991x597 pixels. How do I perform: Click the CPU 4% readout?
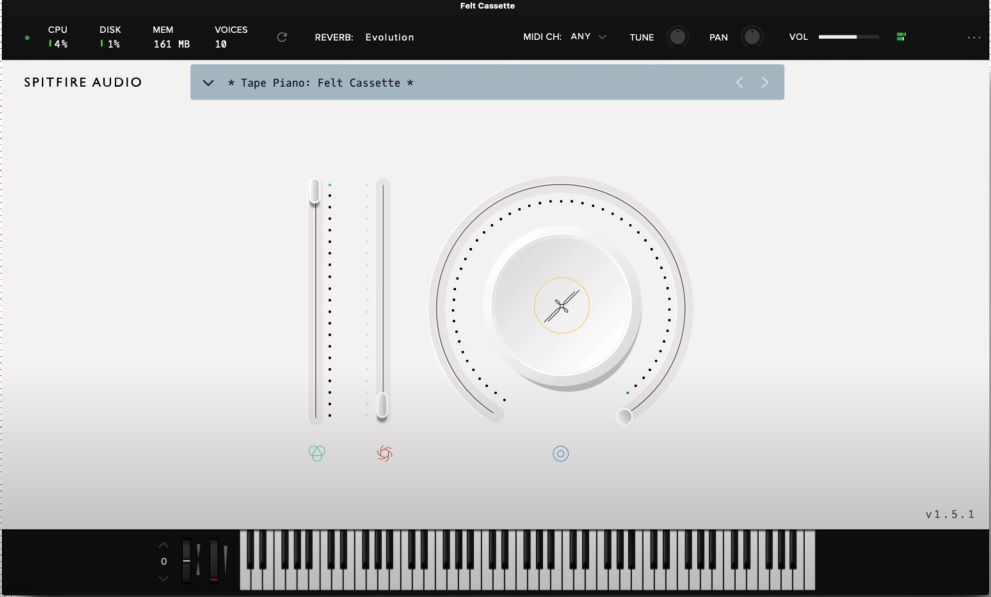coord(58,37)
